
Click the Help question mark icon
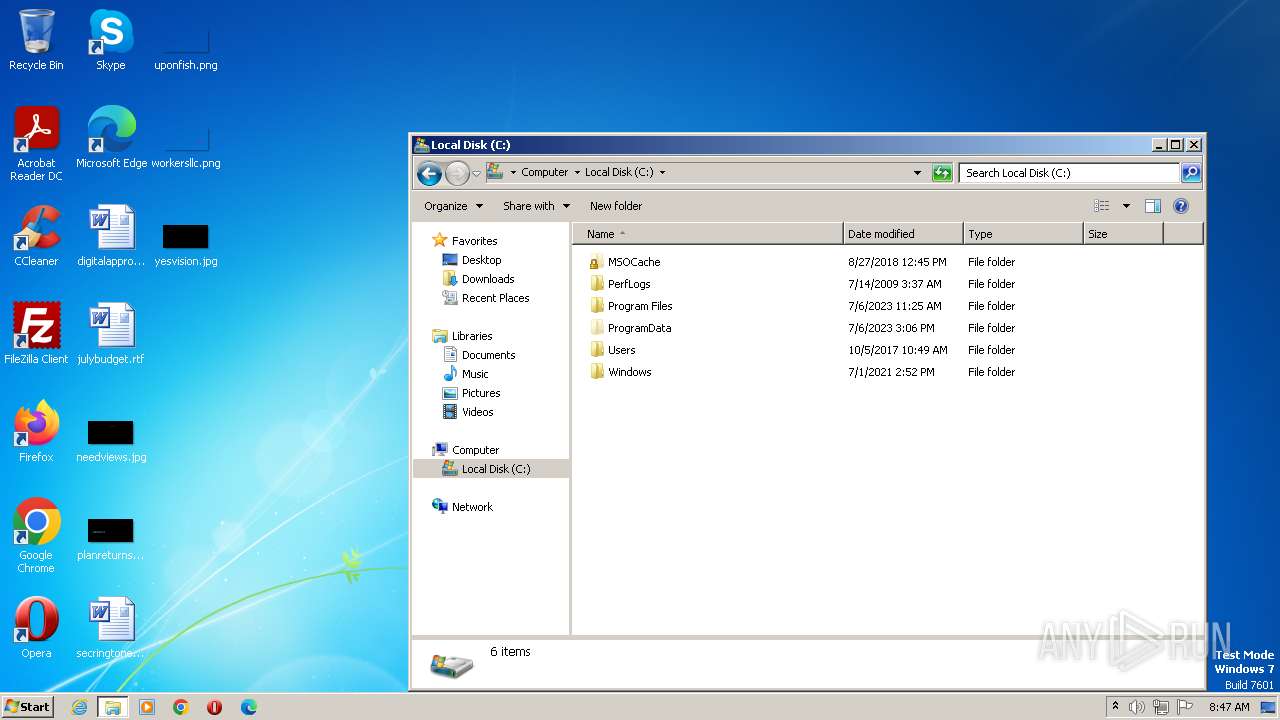click(x=1180, y=206)
